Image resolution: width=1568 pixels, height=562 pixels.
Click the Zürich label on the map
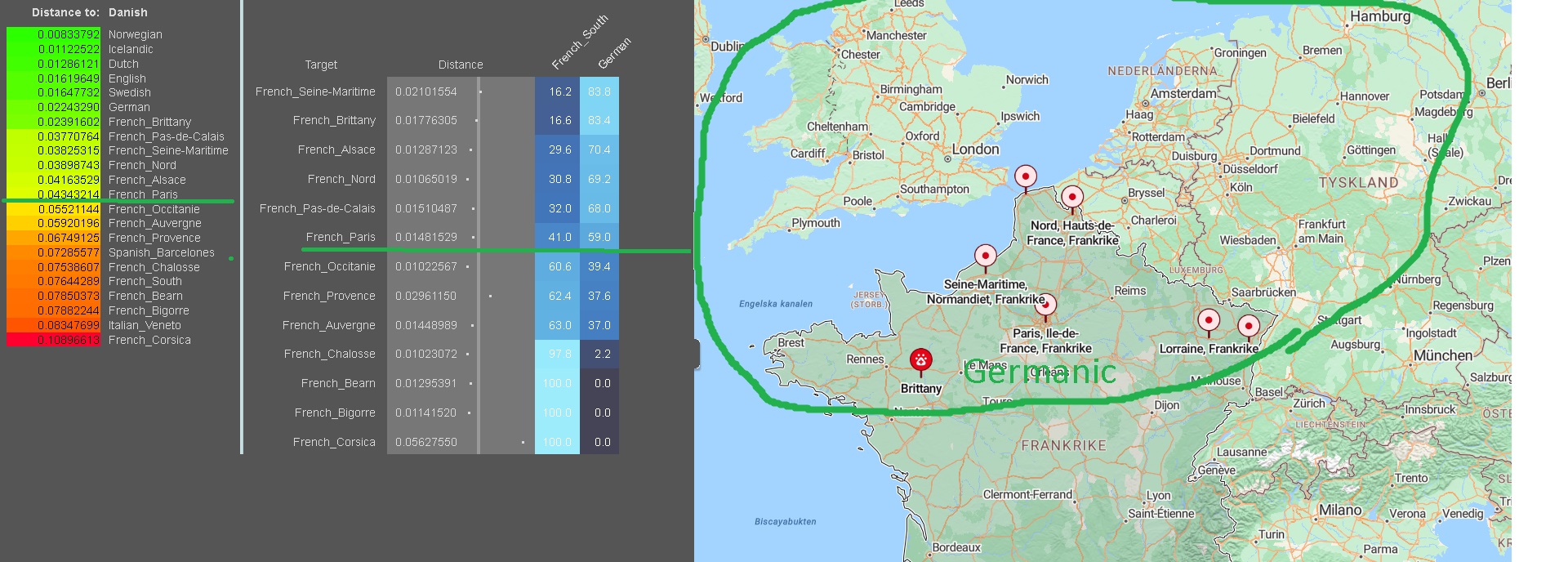click(1309, 404)
